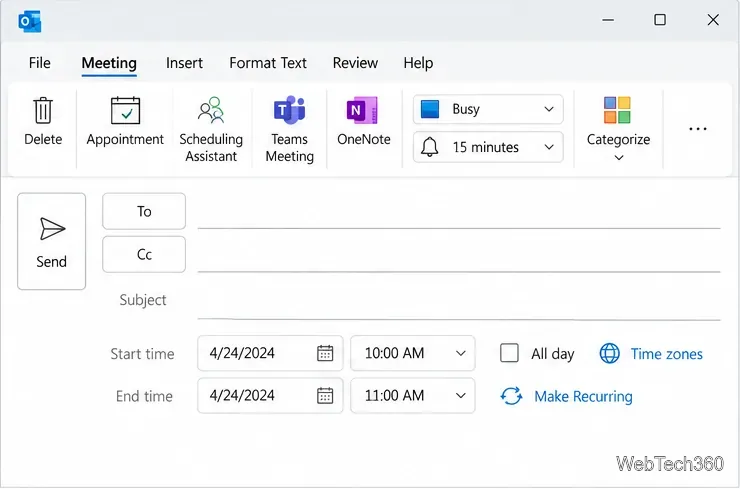The image size is (740, 489).
Task: Expand the Categorize dropdown chevron
Action: [619, 158]
